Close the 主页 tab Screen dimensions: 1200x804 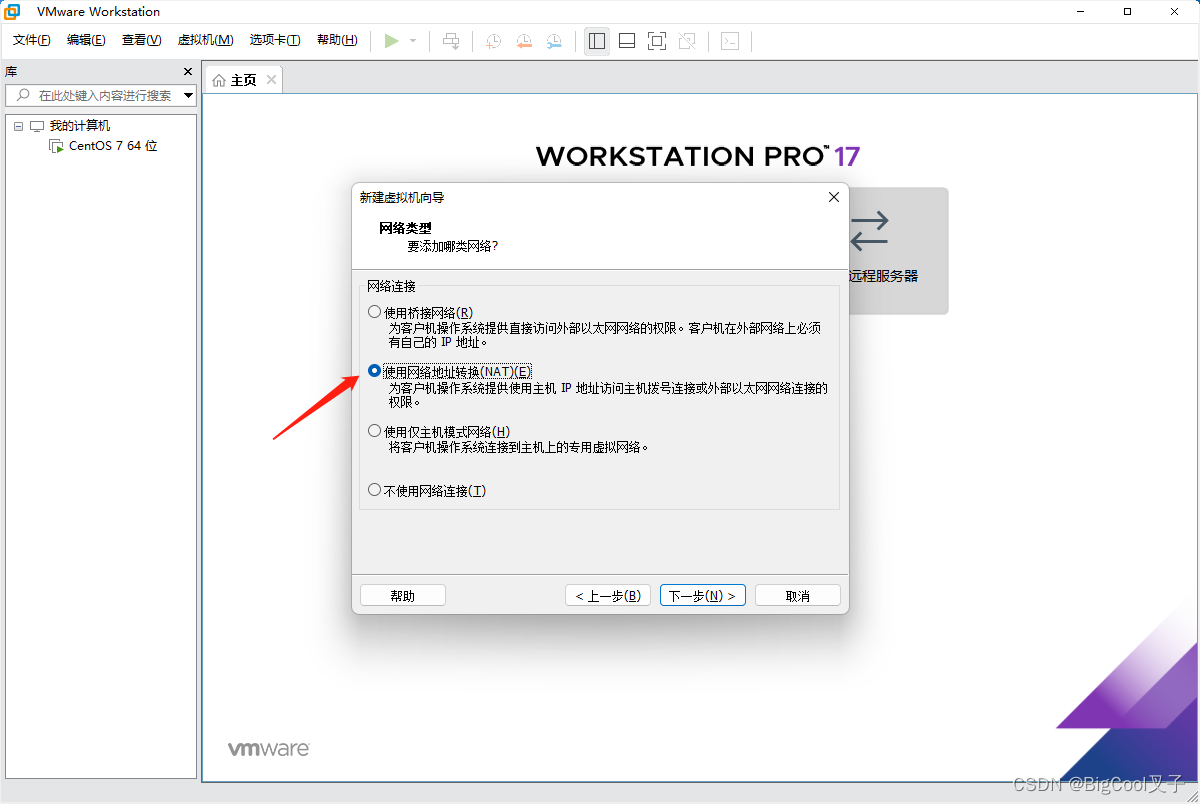270,80
